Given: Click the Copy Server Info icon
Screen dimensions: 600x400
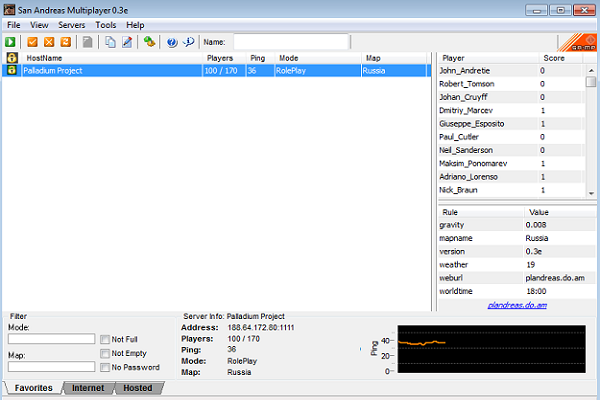Looking at the screenshot, I should point(110,42).
